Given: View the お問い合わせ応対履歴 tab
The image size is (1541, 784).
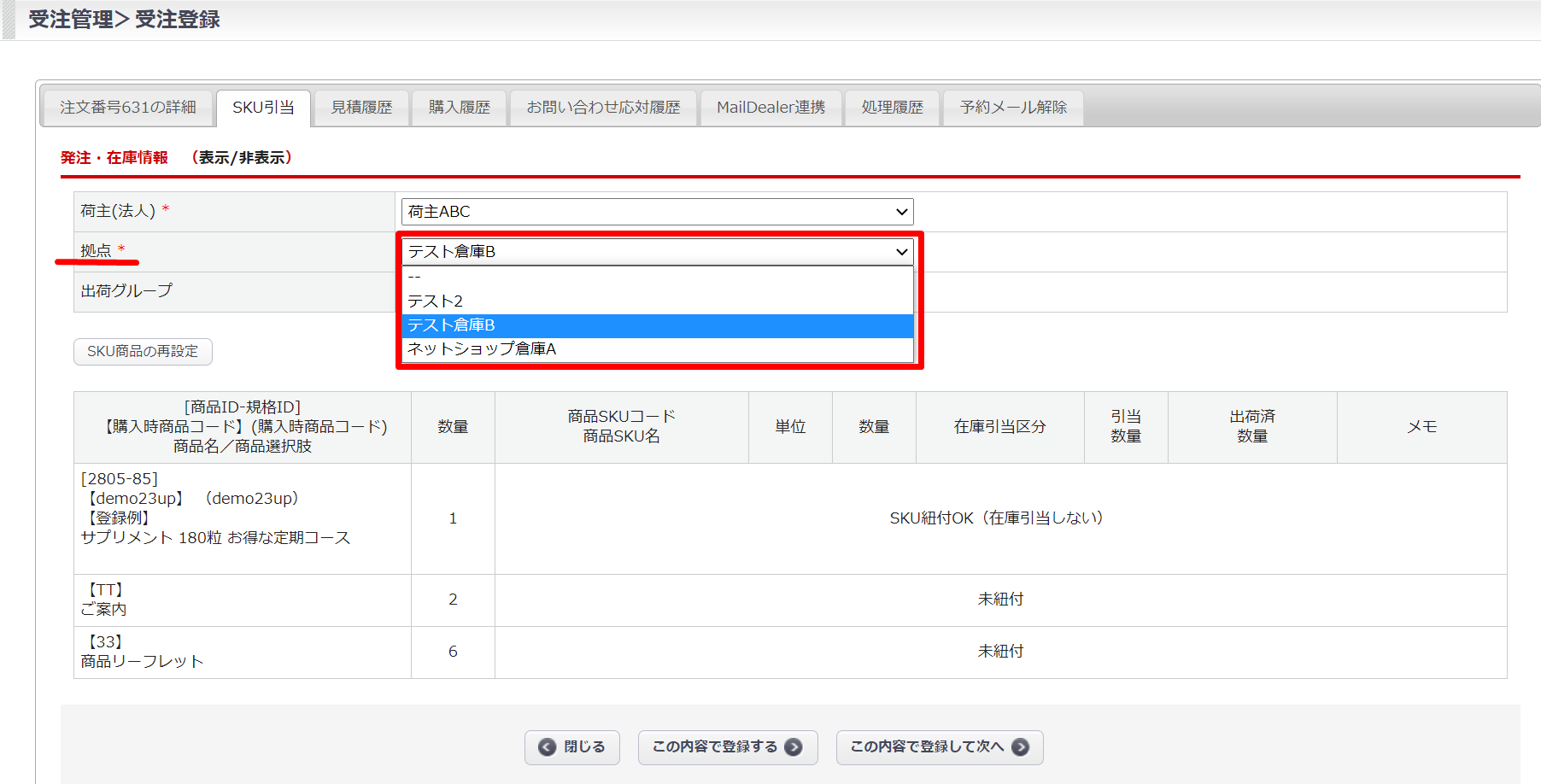Looking at the screenshot, I should pyautogui.click(x=603, y=108).
